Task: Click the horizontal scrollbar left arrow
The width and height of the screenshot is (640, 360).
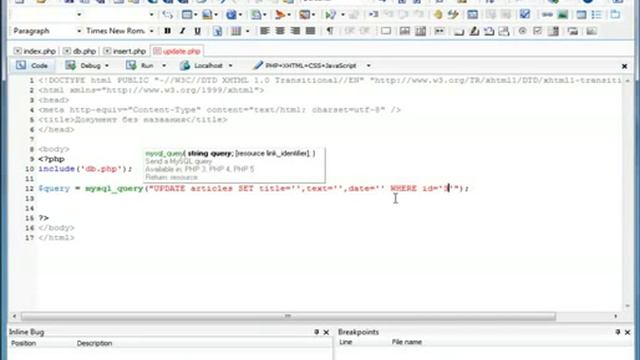Action: pyautogui.click(x=14, y=316)
